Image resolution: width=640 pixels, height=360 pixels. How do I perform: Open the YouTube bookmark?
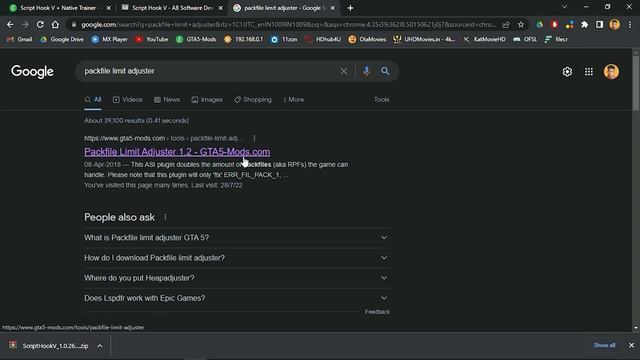pos(152,39)
